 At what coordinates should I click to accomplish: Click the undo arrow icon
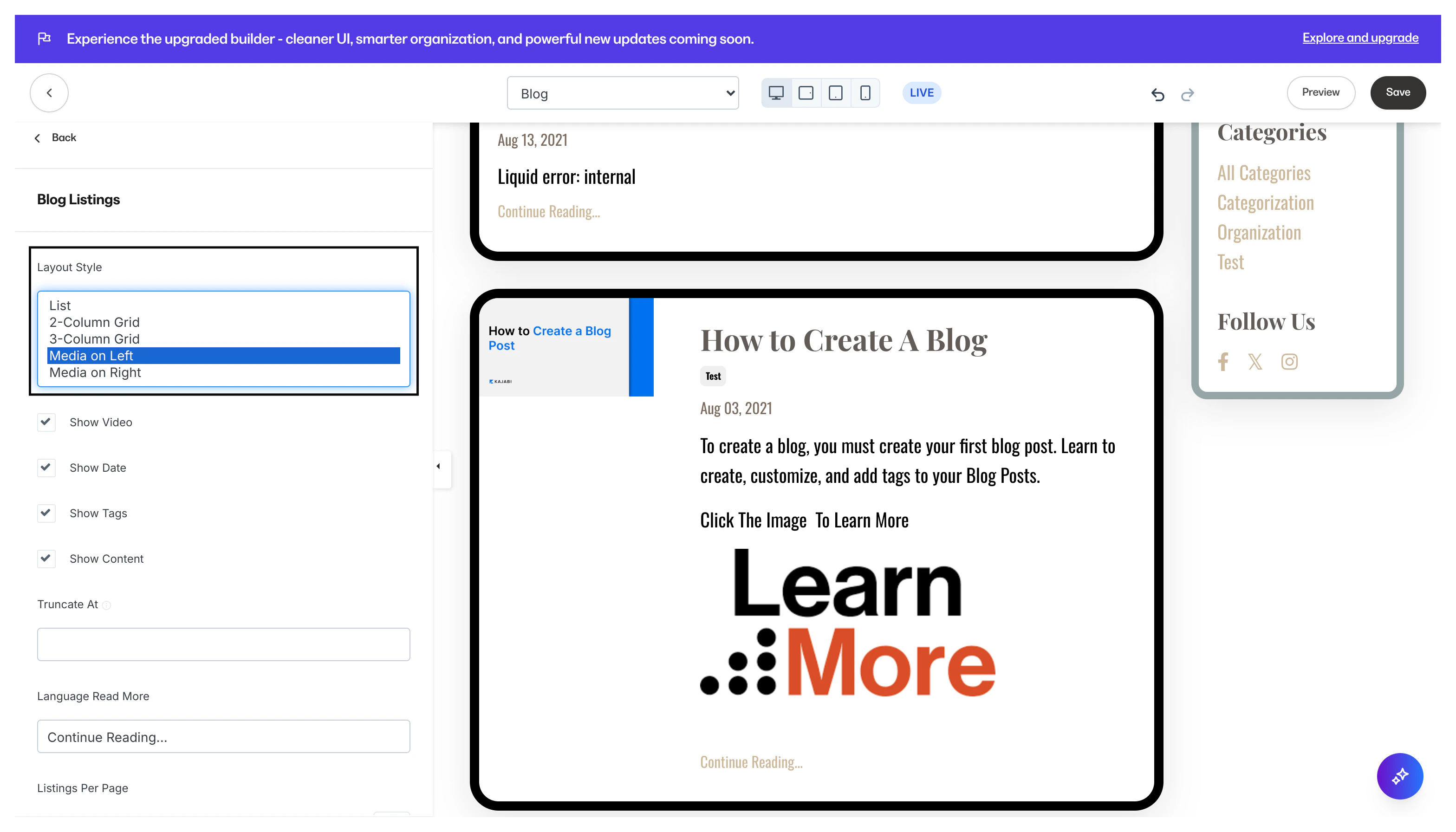coord(1158,94)
